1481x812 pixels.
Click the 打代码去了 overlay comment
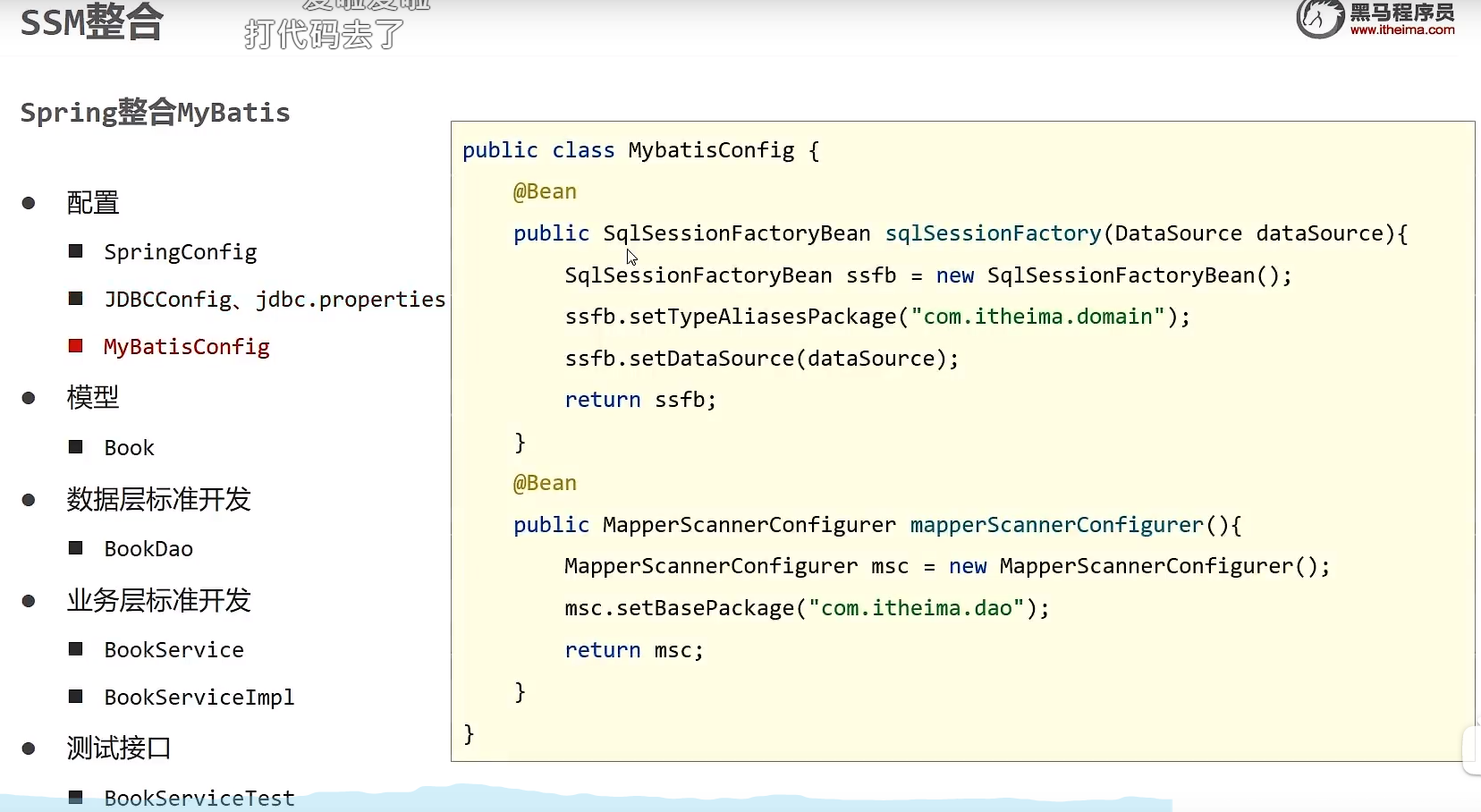tap(324, 35)
